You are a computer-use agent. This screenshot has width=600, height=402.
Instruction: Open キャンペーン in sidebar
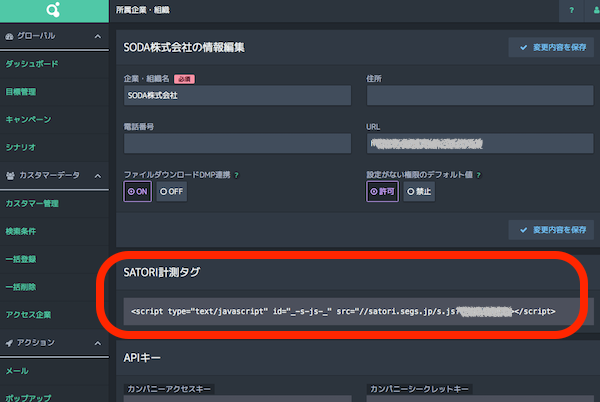point(28,119)
